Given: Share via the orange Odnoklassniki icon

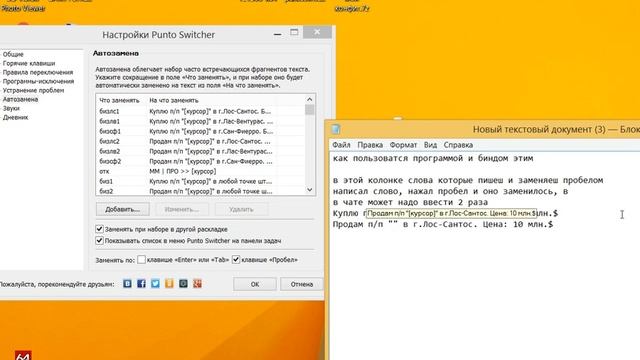Looking at the screenshot, I should click(169, 283).
